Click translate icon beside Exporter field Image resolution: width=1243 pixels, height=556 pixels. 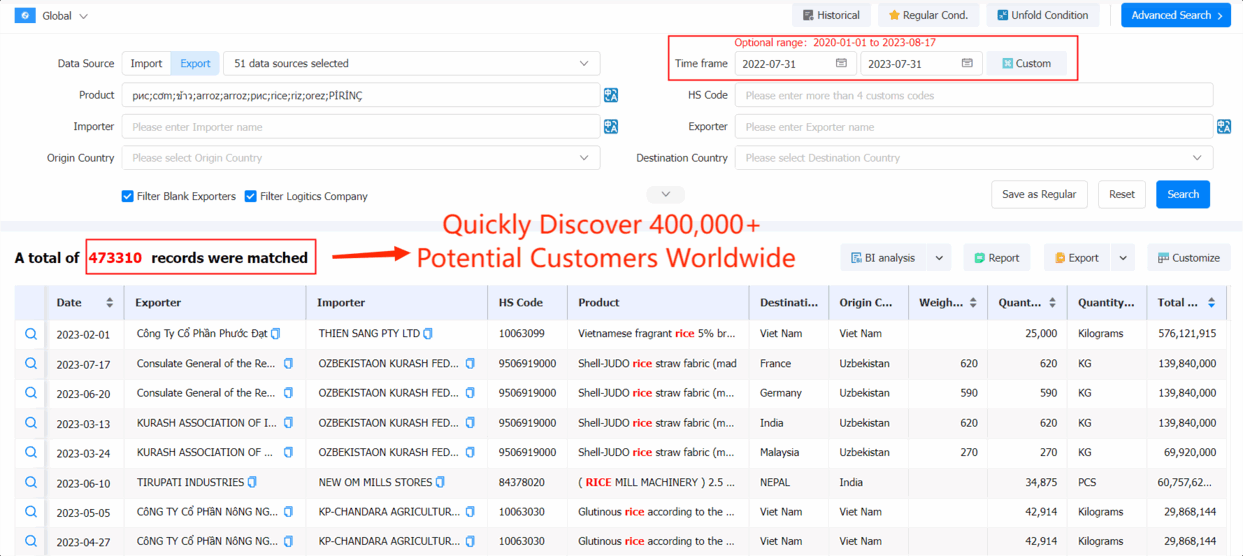[1224, 127]
